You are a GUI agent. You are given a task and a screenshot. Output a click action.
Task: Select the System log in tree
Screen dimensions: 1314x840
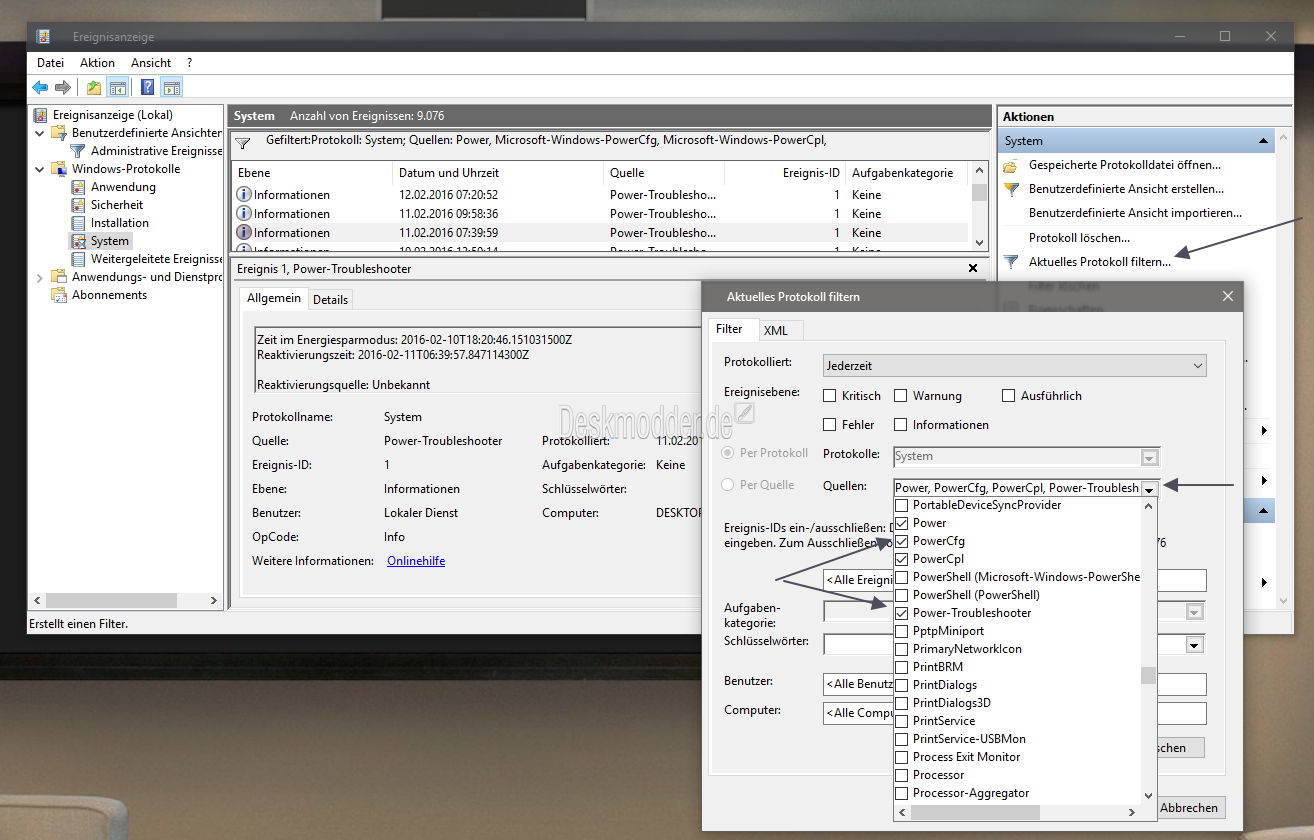pyautogui.click(x=109, y=241)
